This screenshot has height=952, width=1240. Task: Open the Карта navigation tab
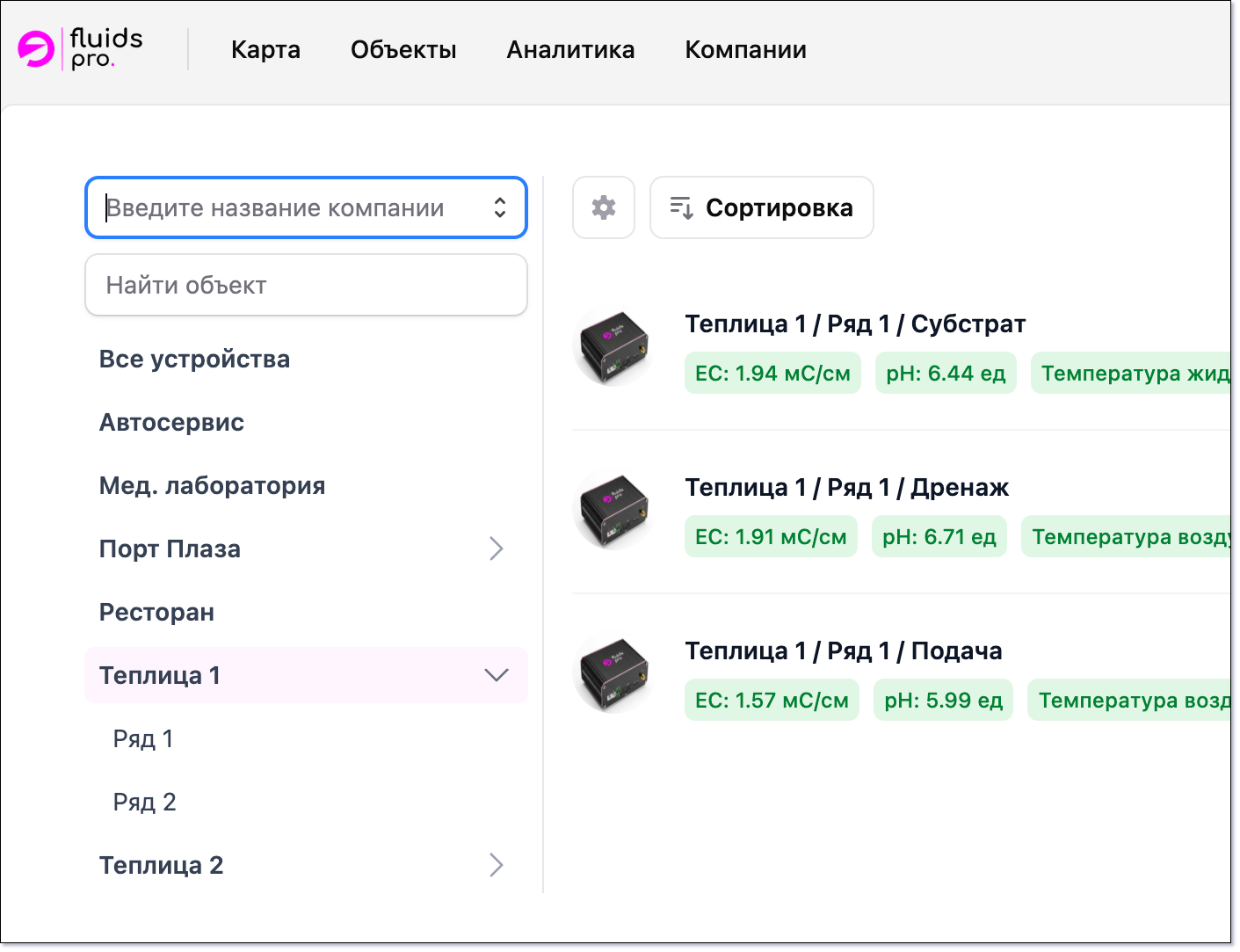point(265,49)
